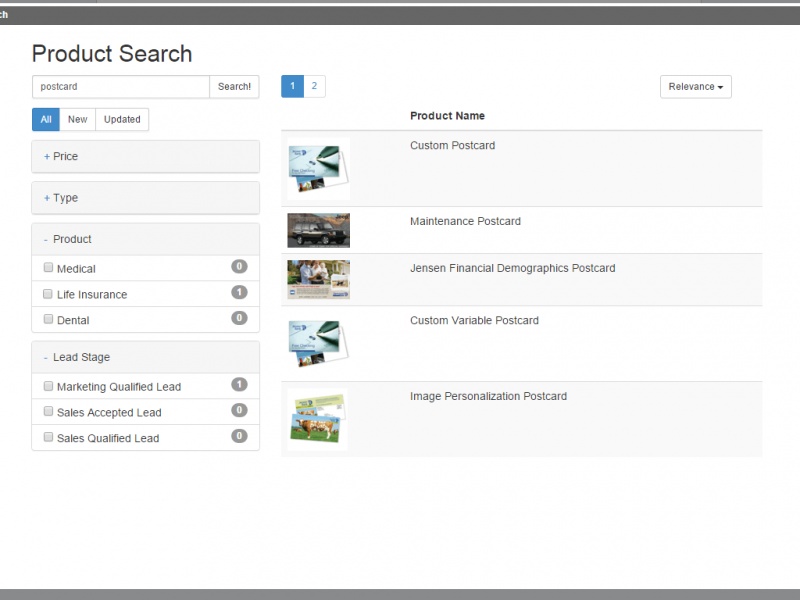Image resolution: width=800 pixels, height=600 pixels.
Task: Click the Dental count badge
Action: pos(239,318)
